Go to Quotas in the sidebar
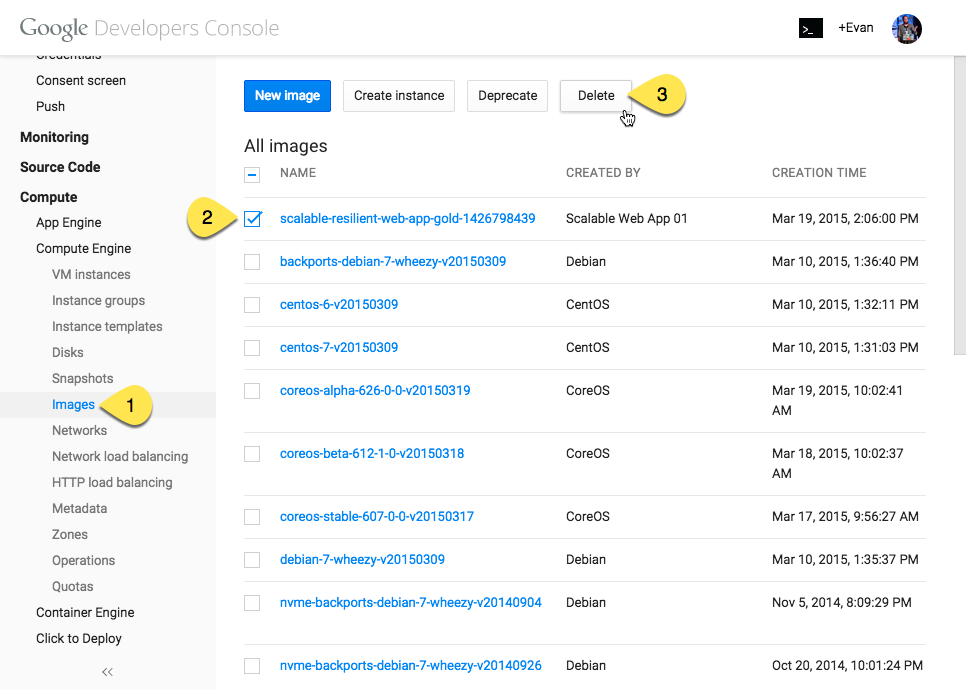Image resolution: width=966 pixels, height=690 pixels. coord(73,586)
